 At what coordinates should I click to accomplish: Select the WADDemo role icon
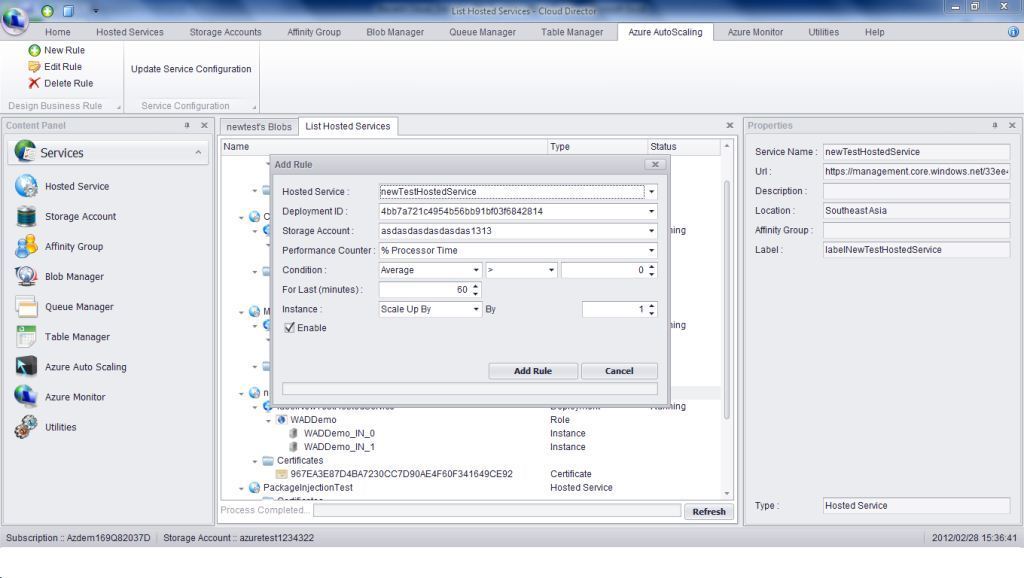[281, 419]
